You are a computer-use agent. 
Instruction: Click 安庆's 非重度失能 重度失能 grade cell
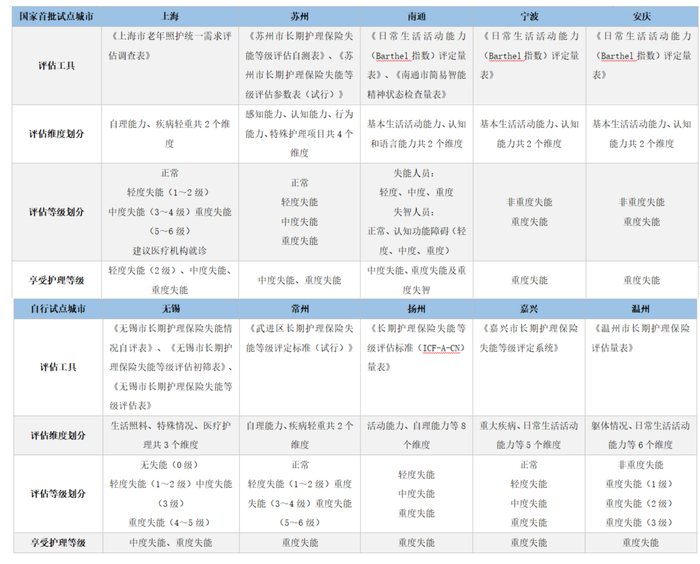[642, 212]
